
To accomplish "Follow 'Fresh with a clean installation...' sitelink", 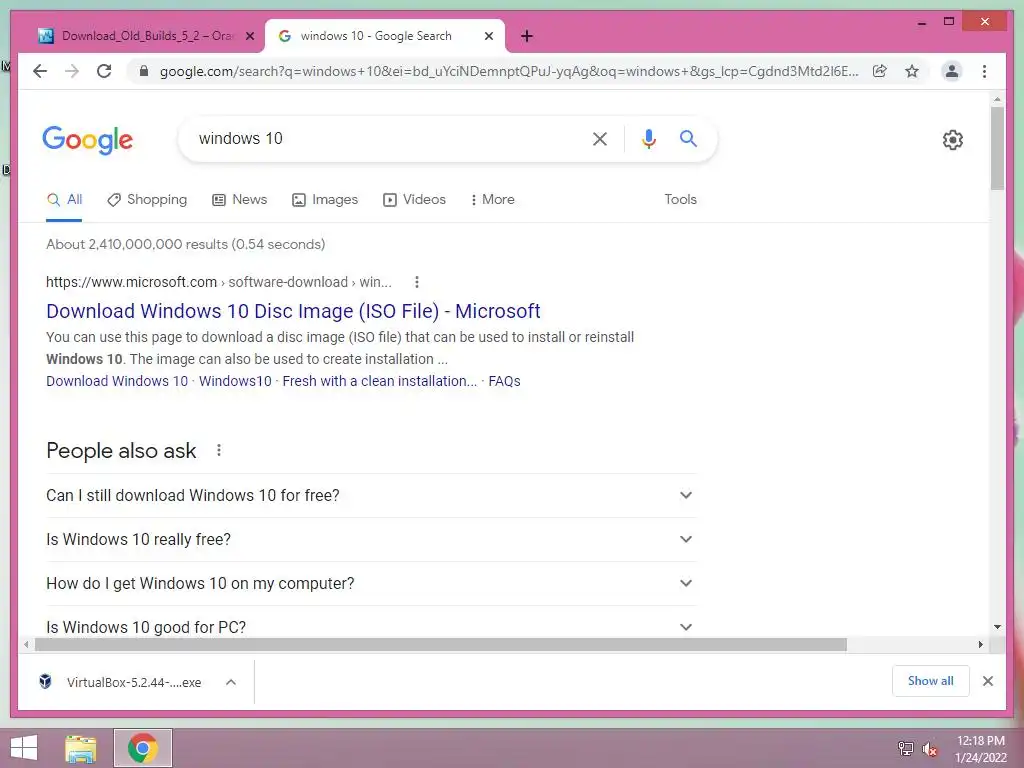I will [379, 381].
